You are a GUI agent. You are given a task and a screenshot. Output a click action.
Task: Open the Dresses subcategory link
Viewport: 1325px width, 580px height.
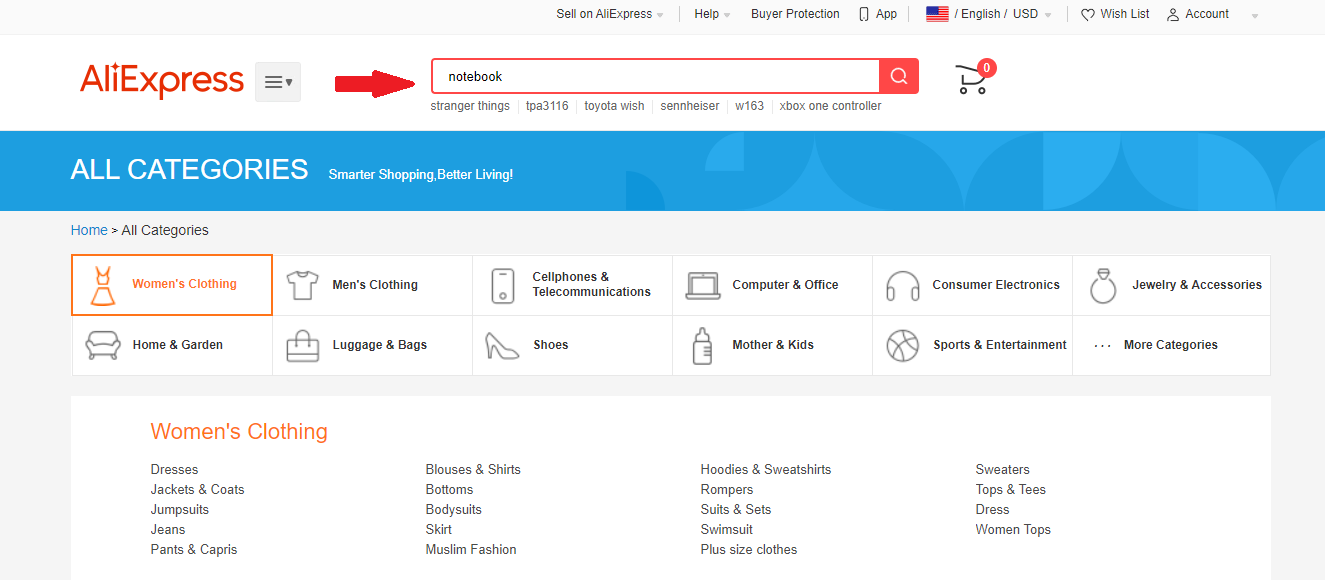point(175,470)
